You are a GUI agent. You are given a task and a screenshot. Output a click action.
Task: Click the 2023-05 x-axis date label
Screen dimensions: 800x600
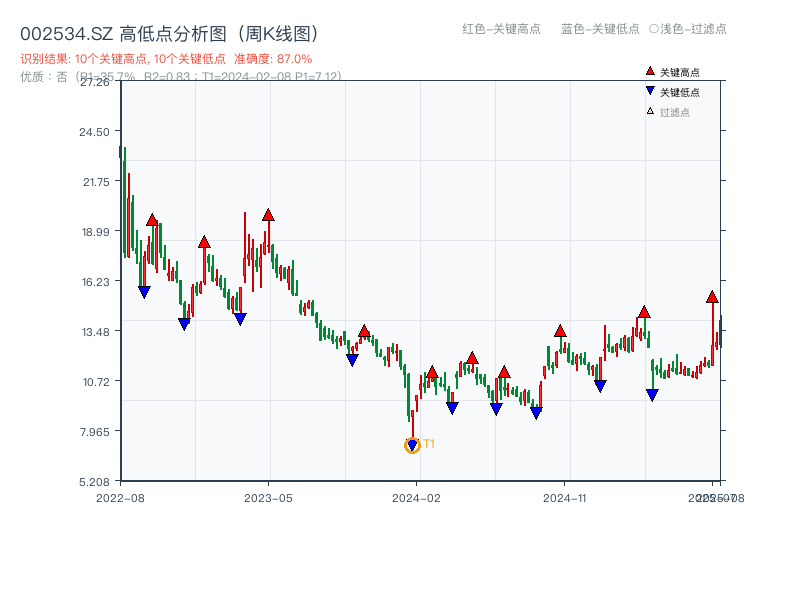coord(268,498)
